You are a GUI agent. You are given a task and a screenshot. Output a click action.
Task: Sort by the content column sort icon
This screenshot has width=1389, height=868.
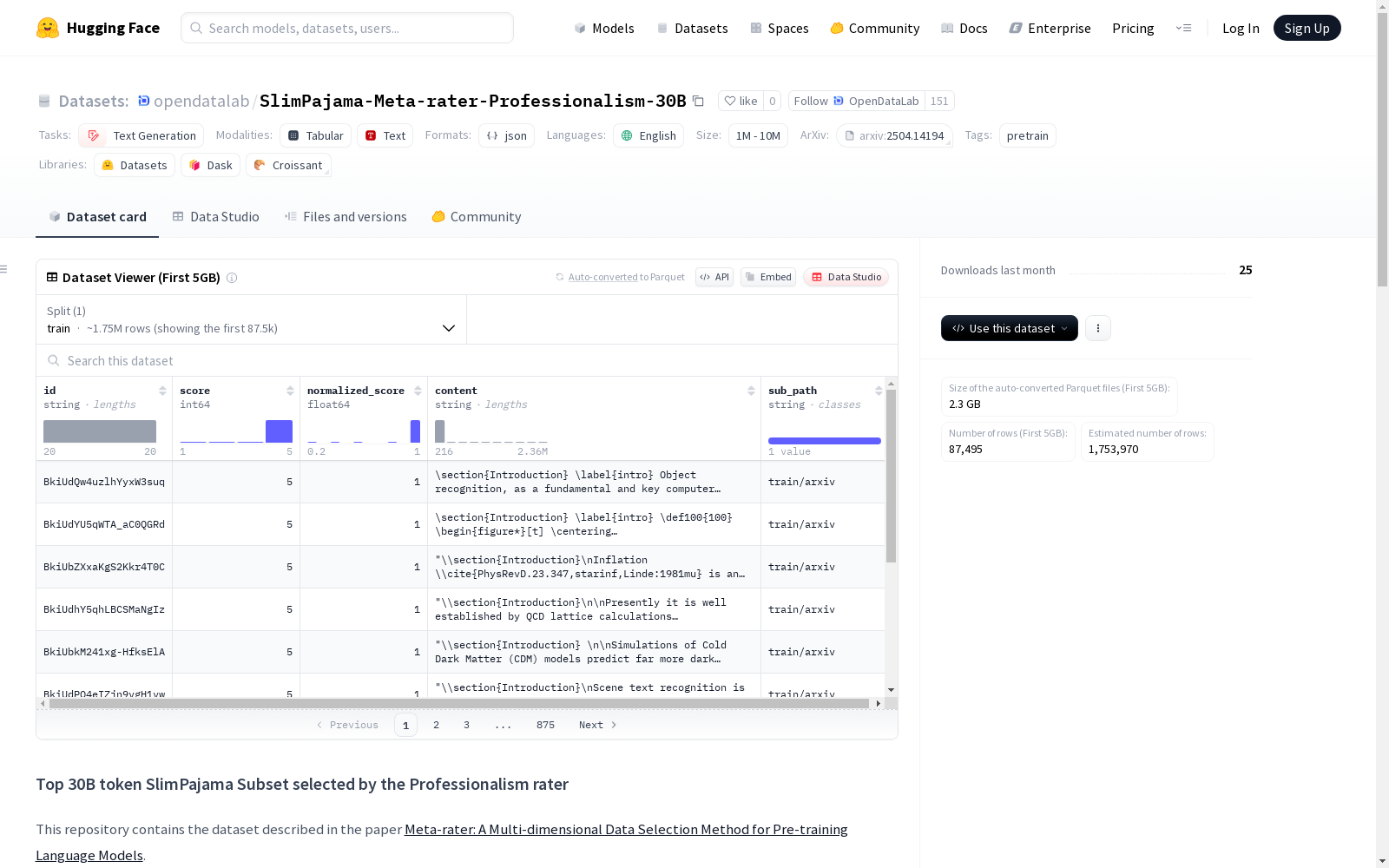point(751,391)
